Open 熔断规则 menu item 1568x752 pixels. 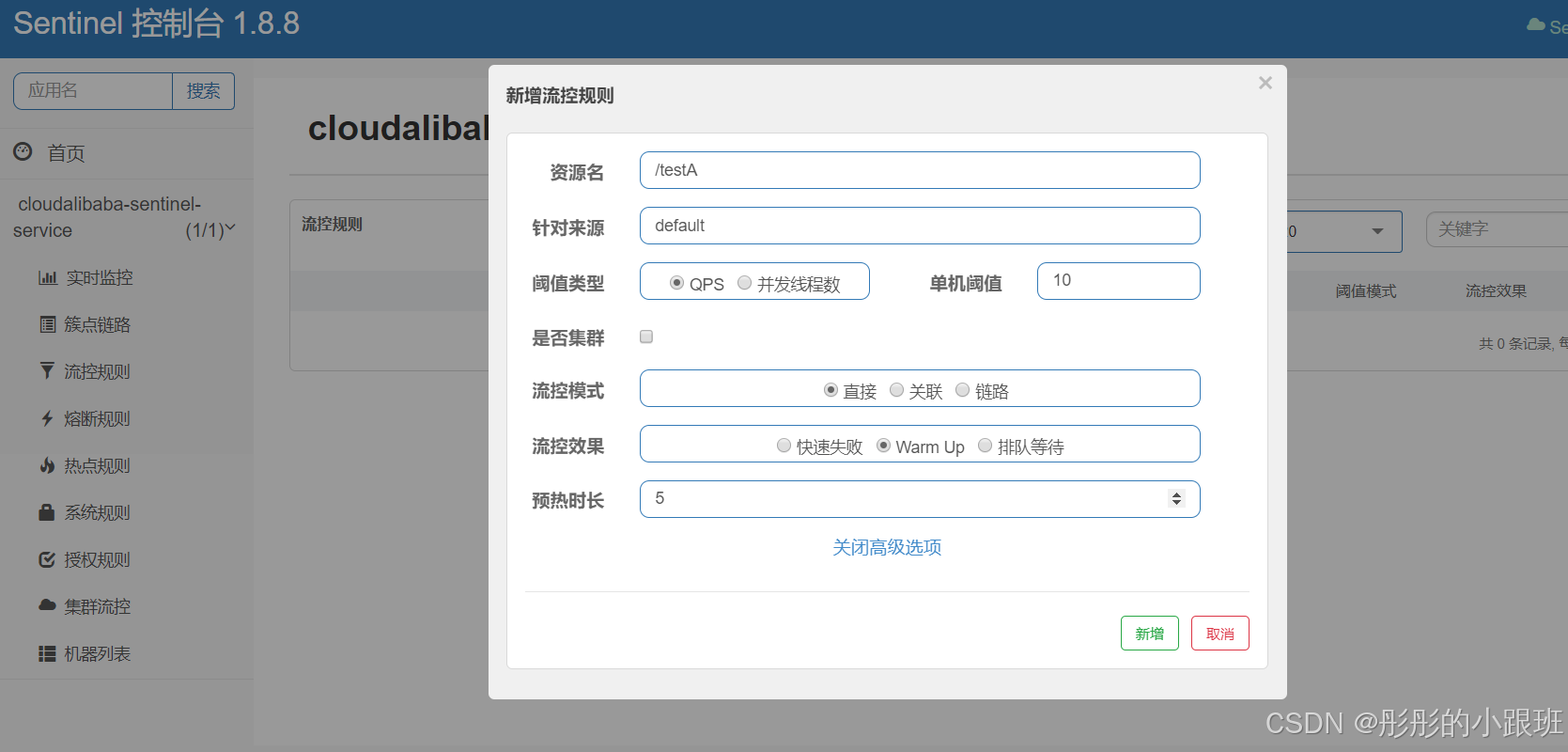tap(98, 419)
